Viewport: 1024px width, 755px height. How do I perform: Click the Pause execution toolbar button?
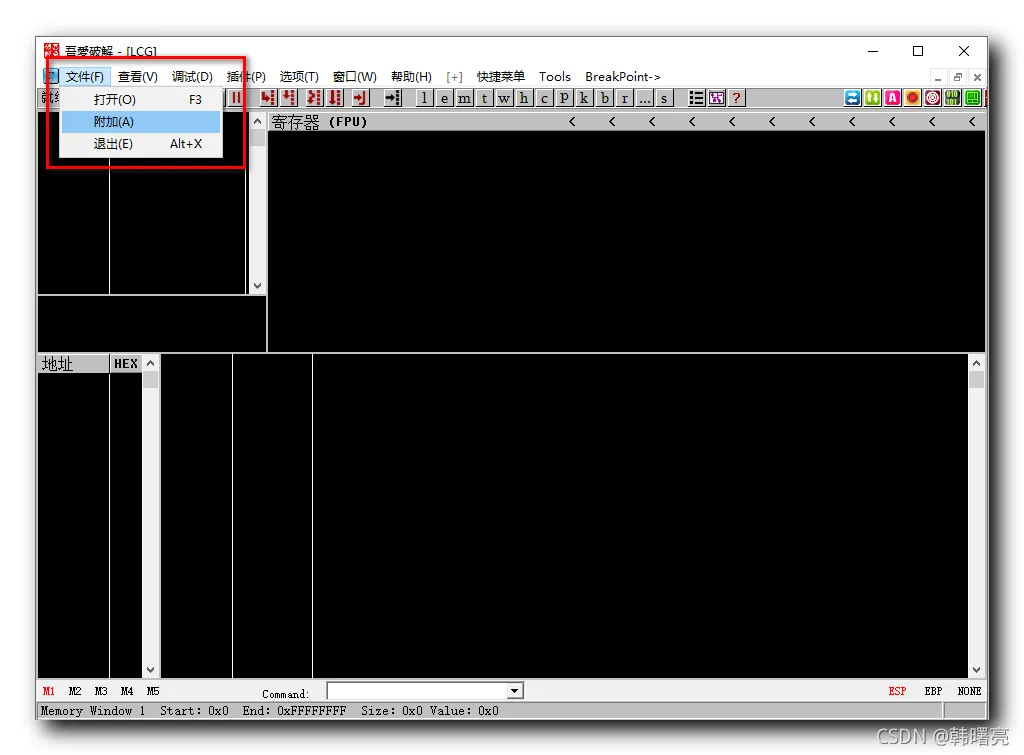[236, 98]
